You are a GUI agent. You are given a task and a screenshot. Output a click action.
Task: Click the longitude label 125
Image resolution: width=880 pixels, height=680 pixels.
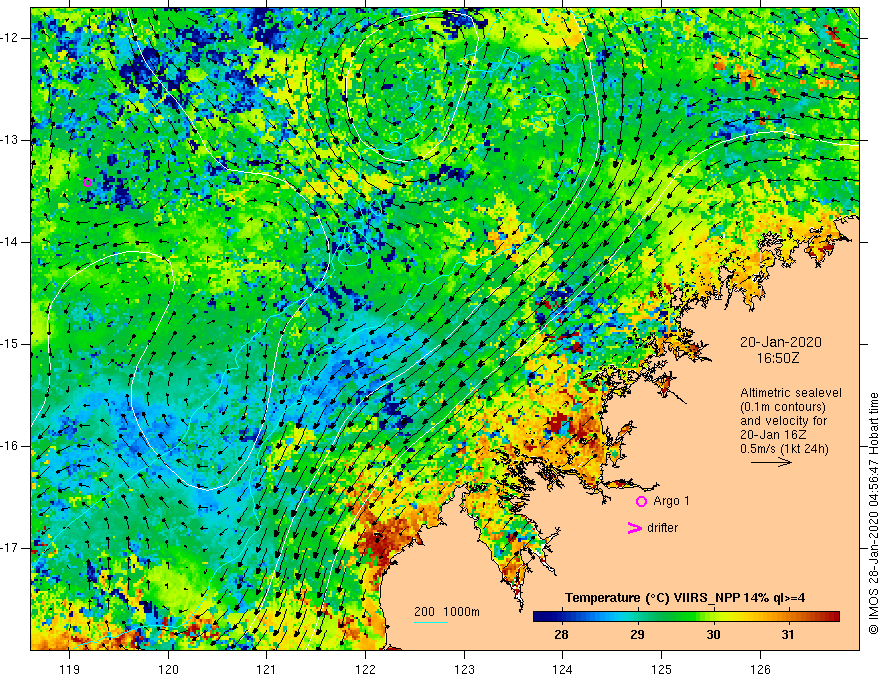point(662,669)
